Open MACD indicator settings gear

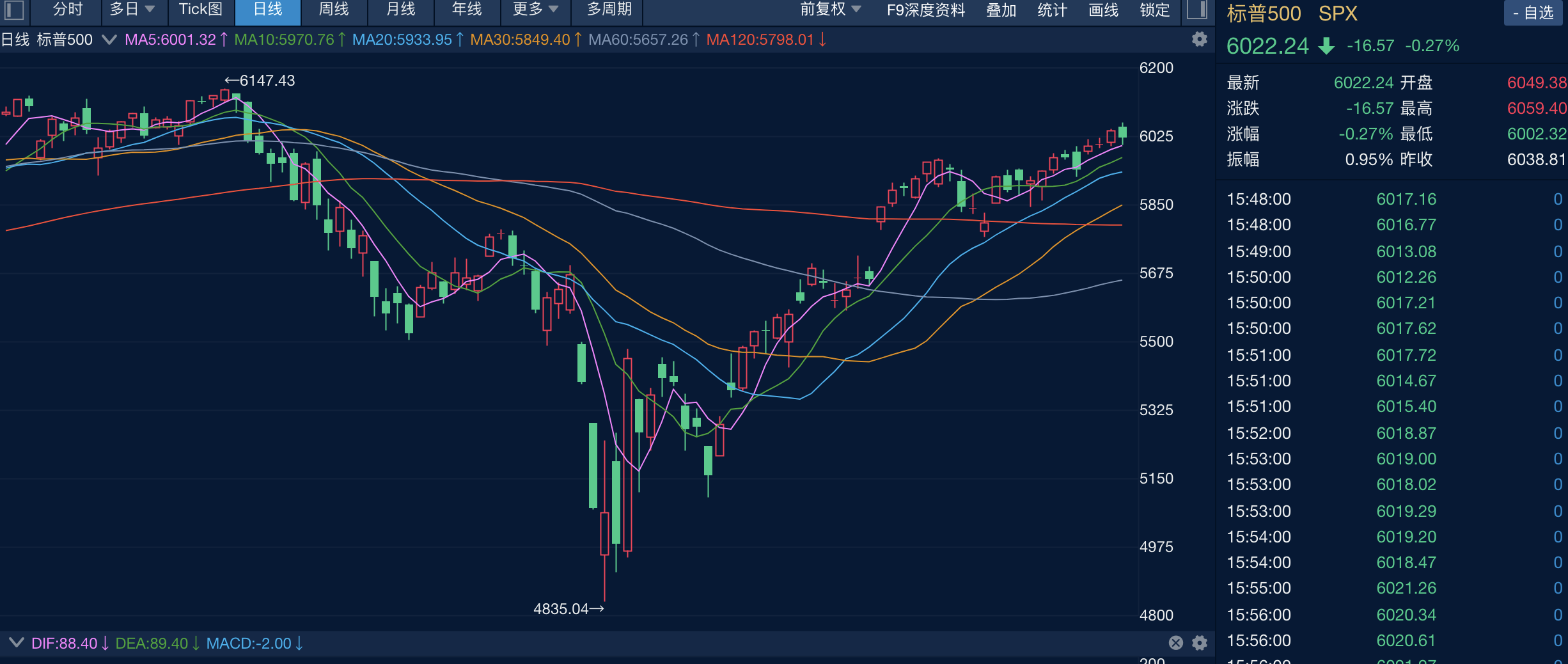pos(1200,643)
